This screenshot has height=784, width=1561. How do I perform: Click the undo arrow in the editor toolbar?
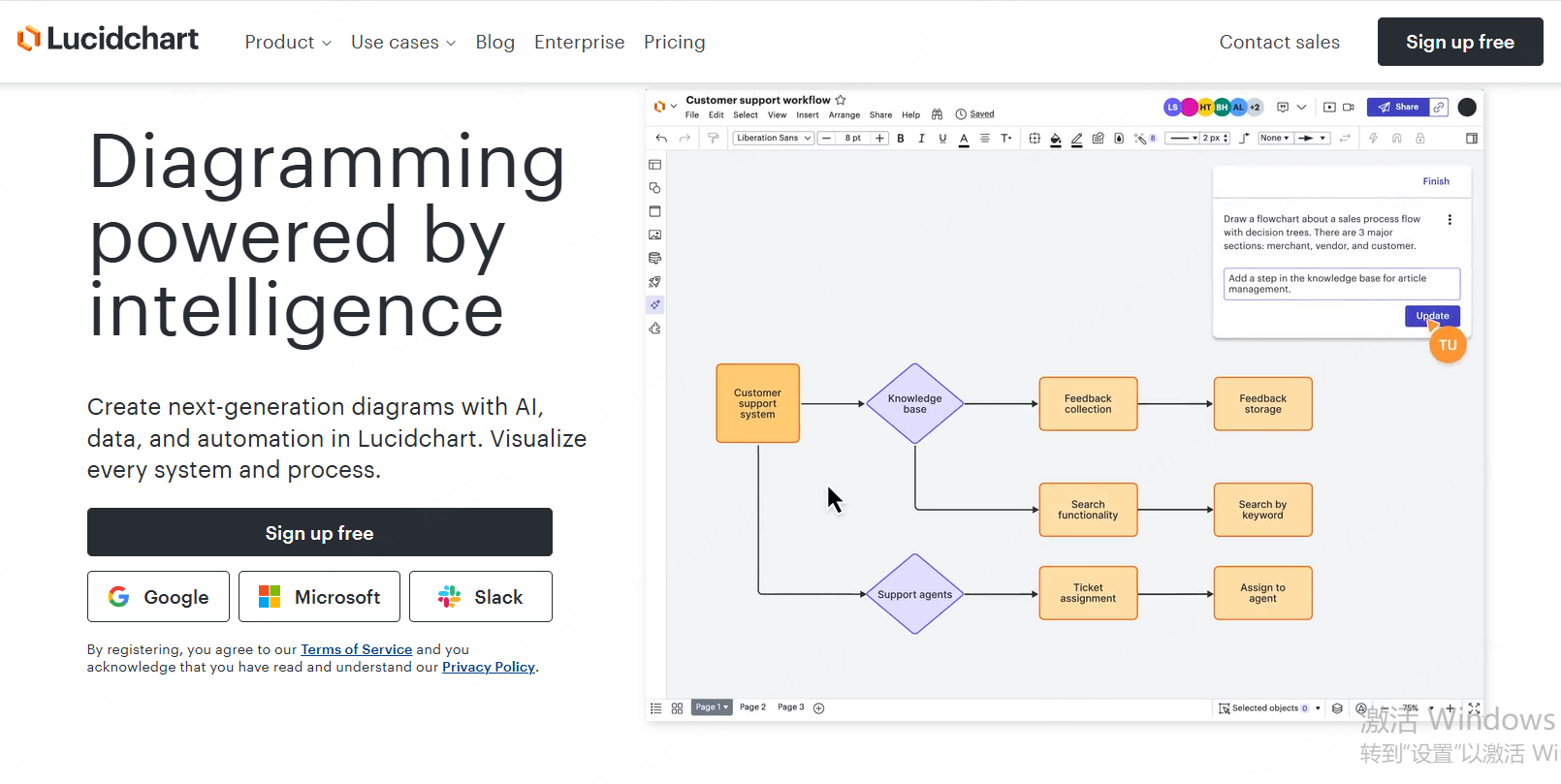[661, 139]
